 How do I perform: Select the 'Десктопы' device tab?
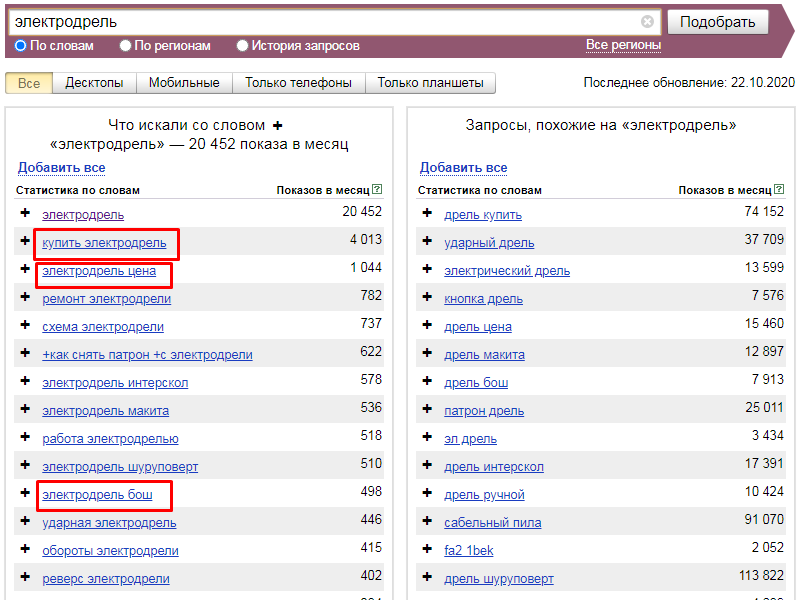94,83
